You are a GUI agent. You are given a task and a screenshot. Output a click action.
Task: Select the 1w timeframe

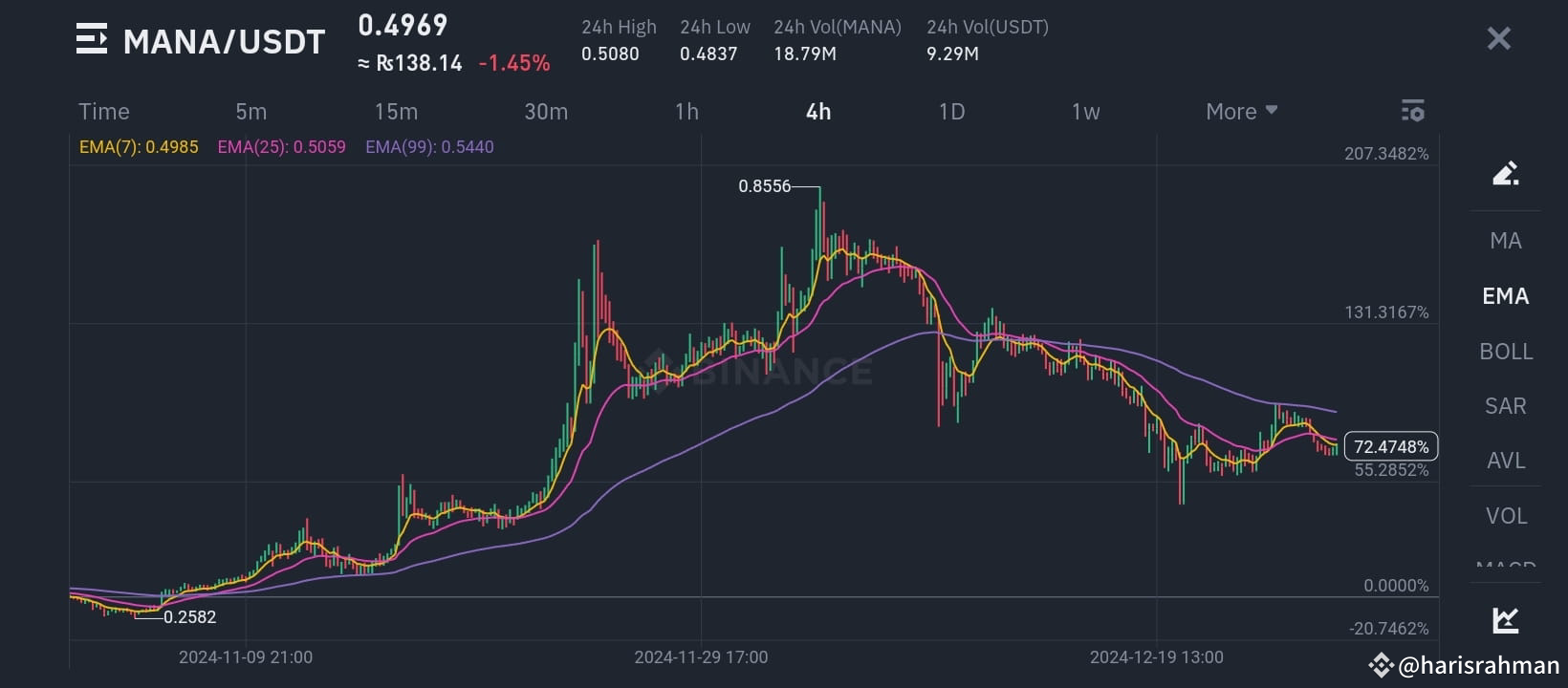pyautogui.click(x=1085, y=111)
